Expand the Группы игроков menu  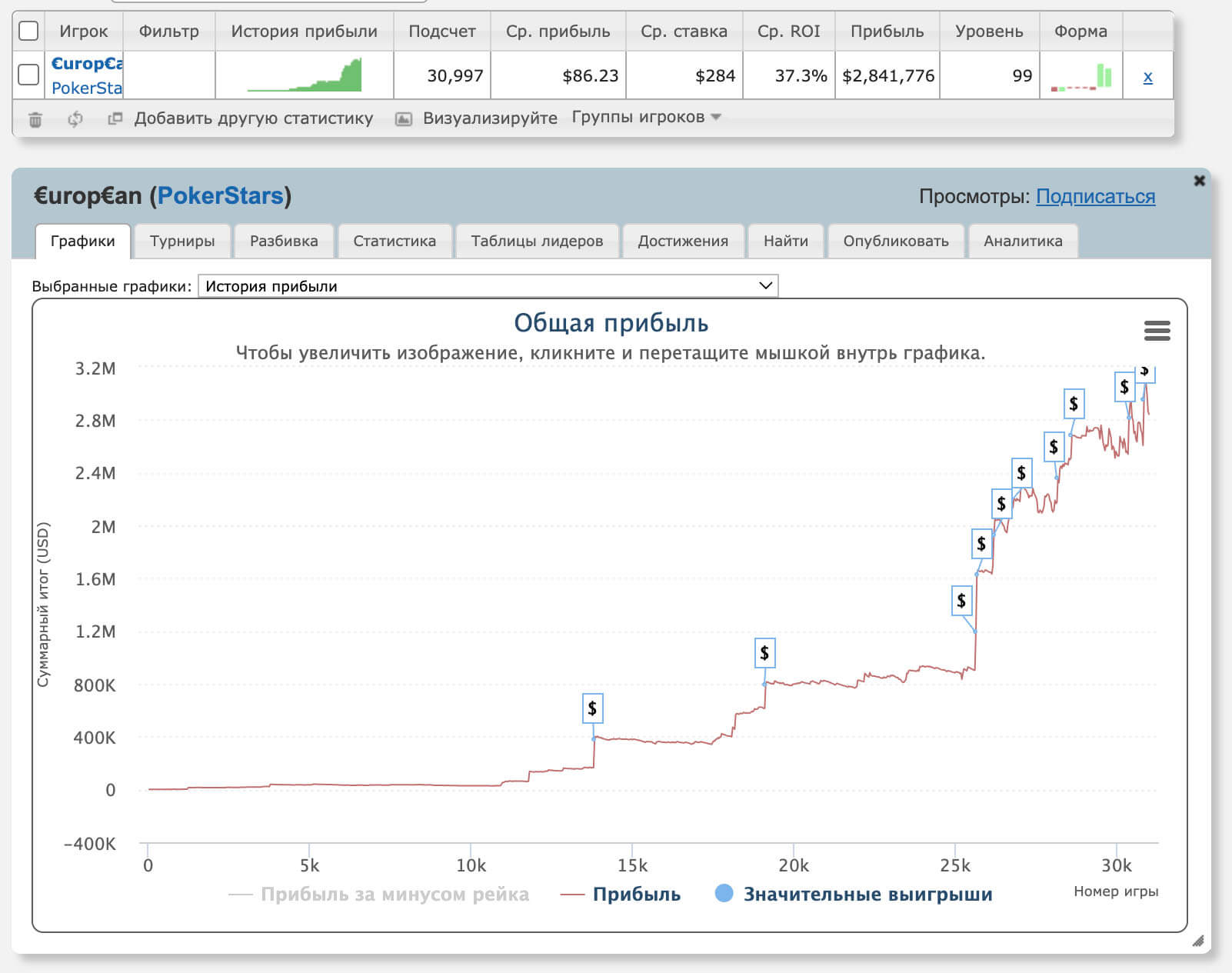(x=645, y=117)
